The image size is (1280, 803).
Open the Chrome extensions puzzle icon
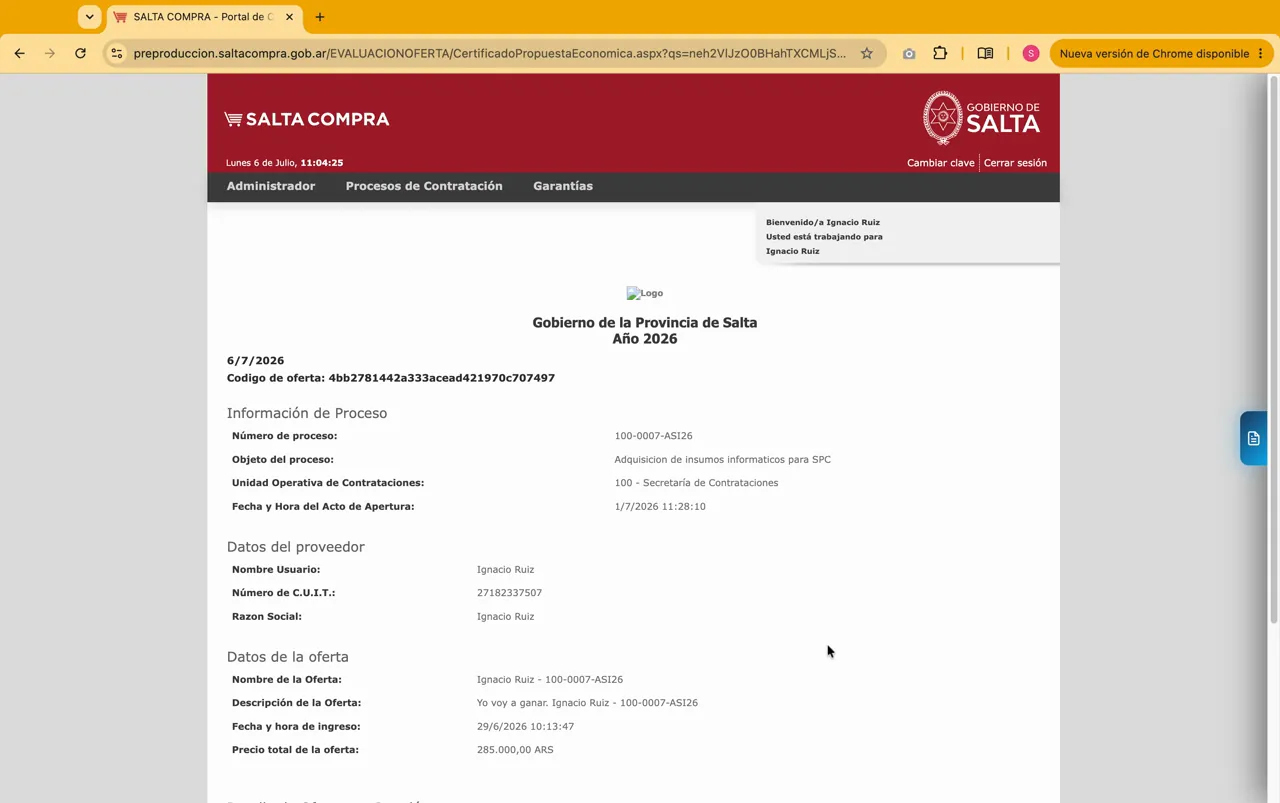(x=940, y=53)
